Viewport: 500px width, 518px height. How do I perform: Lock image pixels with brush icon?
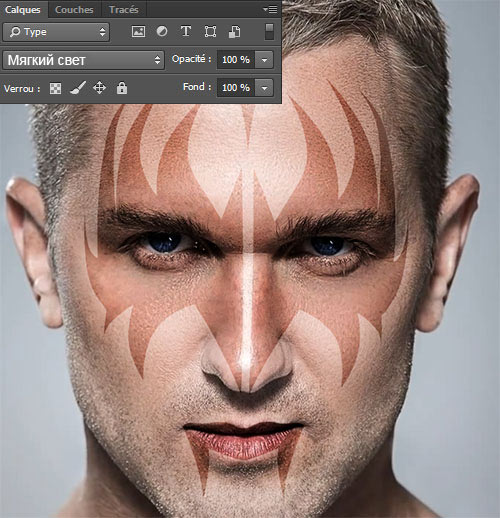(78, 88)
